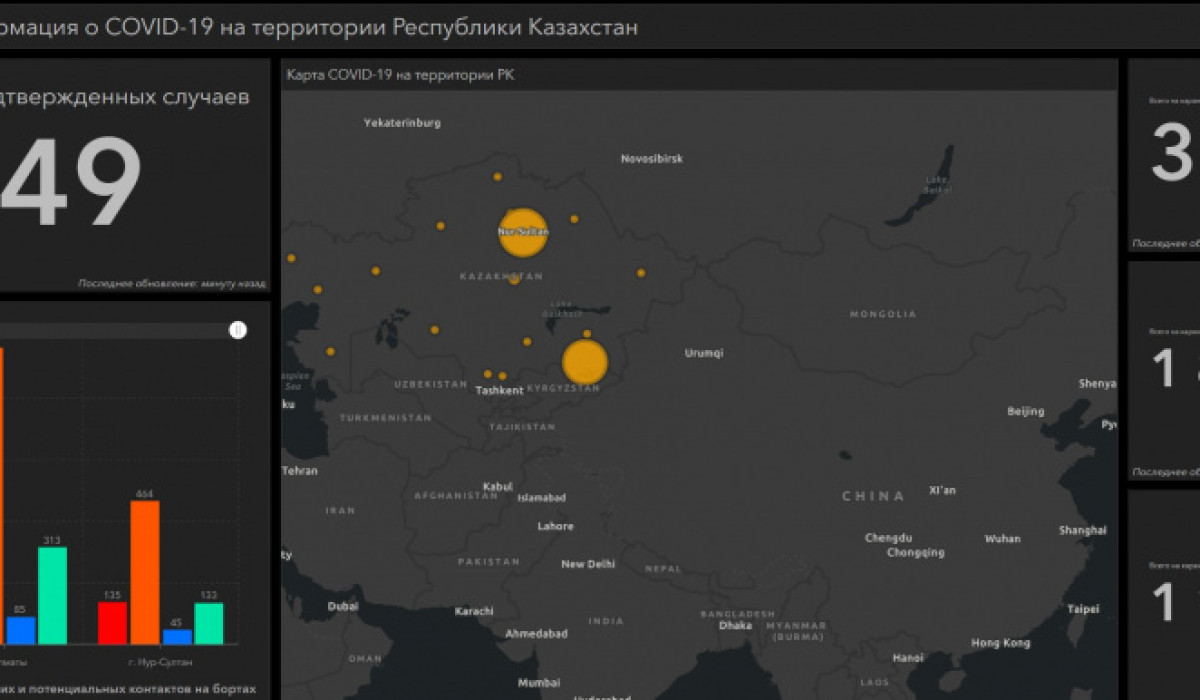Click the blue bar labeled 85

pyautogui.click(x=21, y=631)
